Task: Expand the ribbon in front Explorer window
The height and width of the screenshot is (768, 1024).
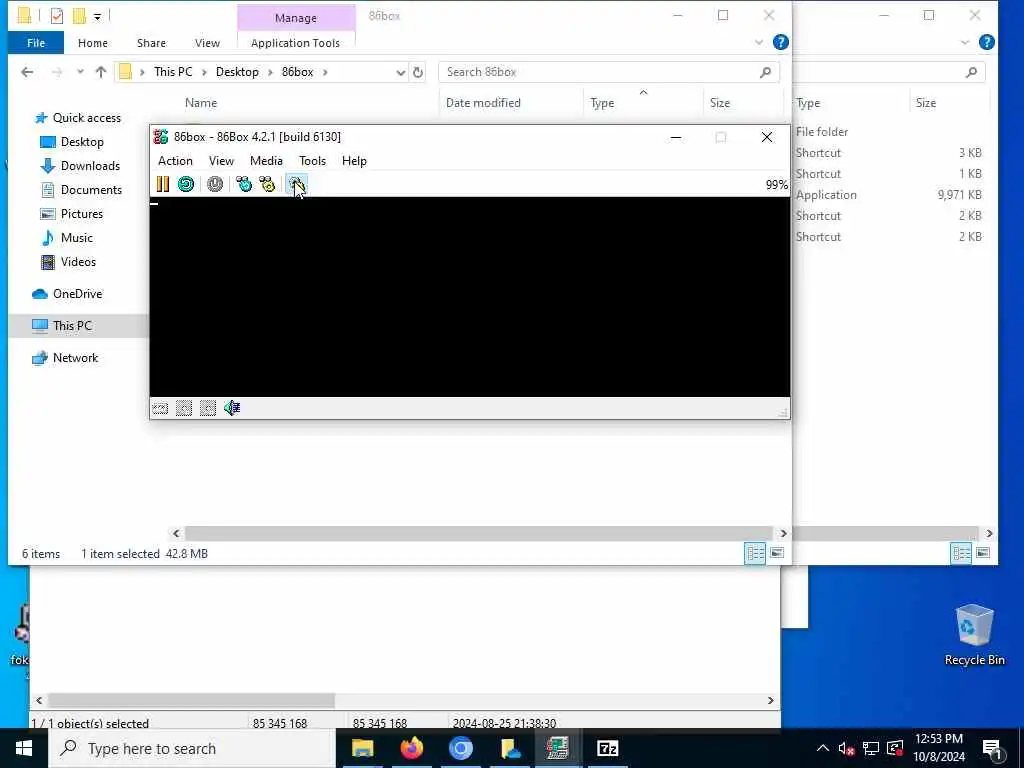Action: point(759,42)
